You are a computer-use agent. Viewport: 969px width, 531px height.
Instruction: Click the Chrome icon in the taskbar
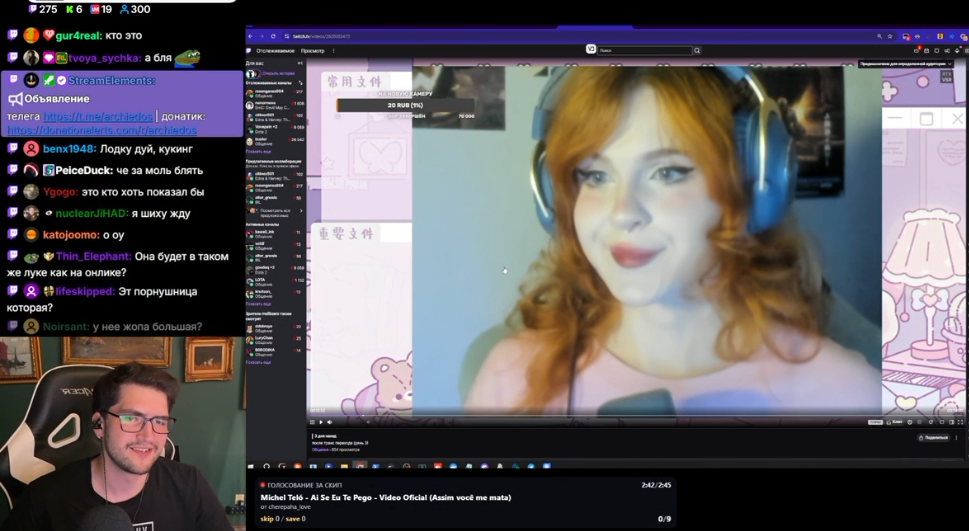pyautogui.click(x=360, y=466)
